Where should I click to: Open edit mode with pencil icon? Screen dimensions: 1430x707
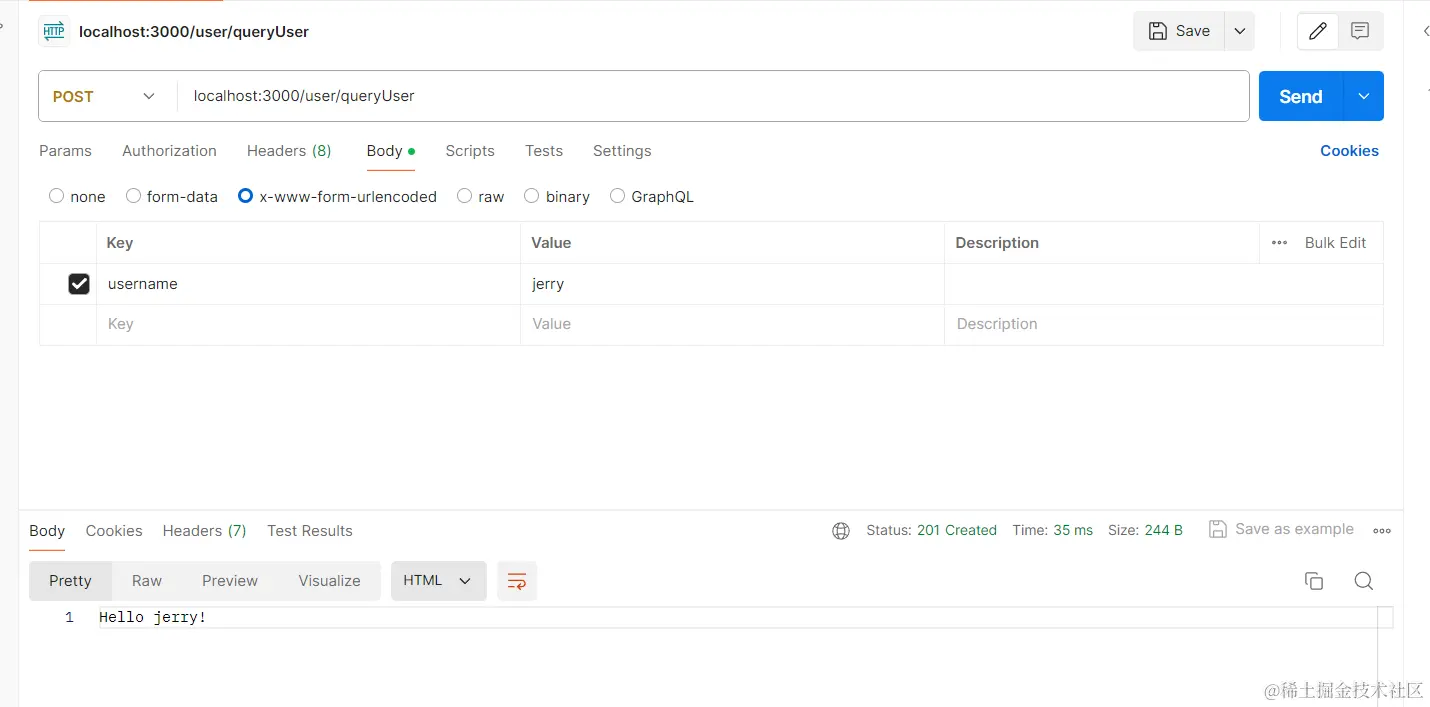click(1318, 31)
